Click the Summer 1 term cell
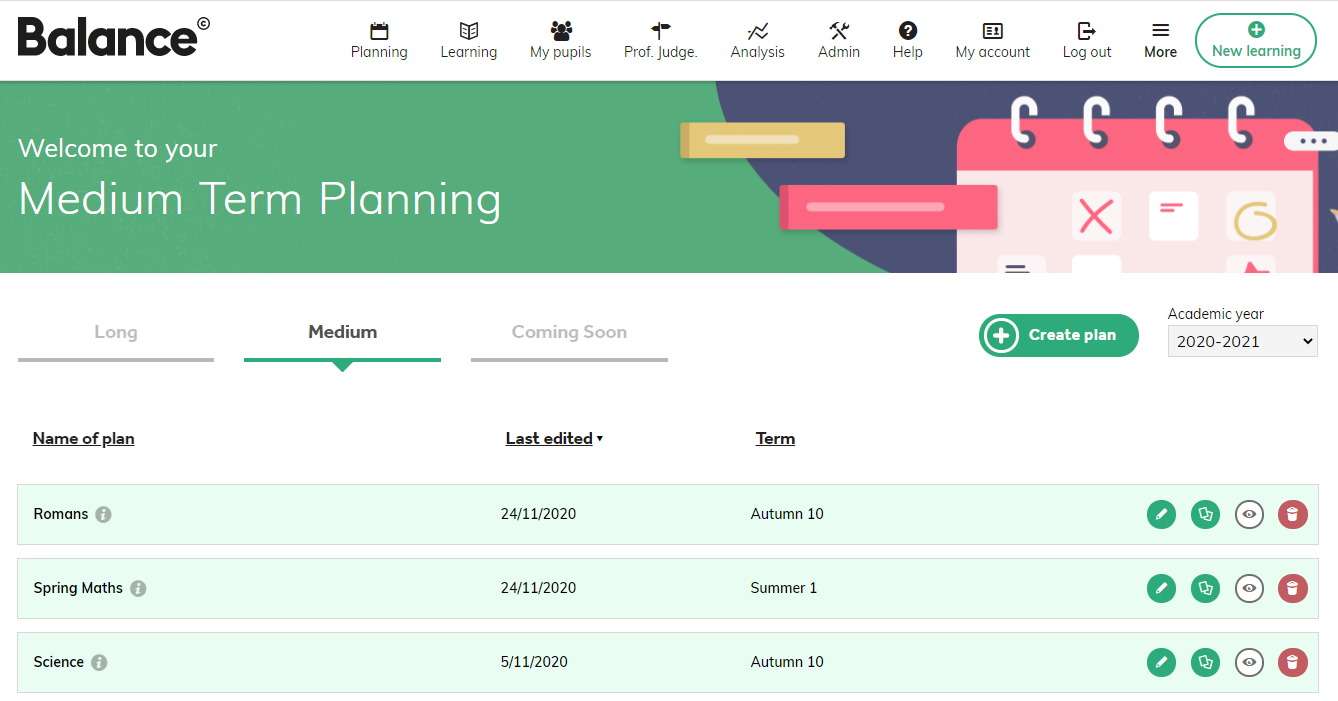This screenshot has width=1338, height=701. tap(784, 588)
